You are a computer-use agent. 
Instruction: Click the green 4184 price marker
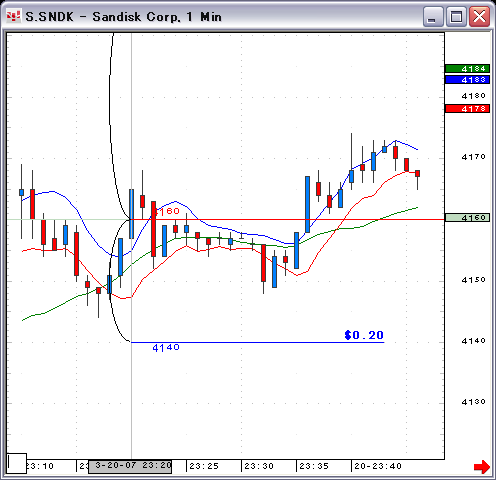click(467, 69)
